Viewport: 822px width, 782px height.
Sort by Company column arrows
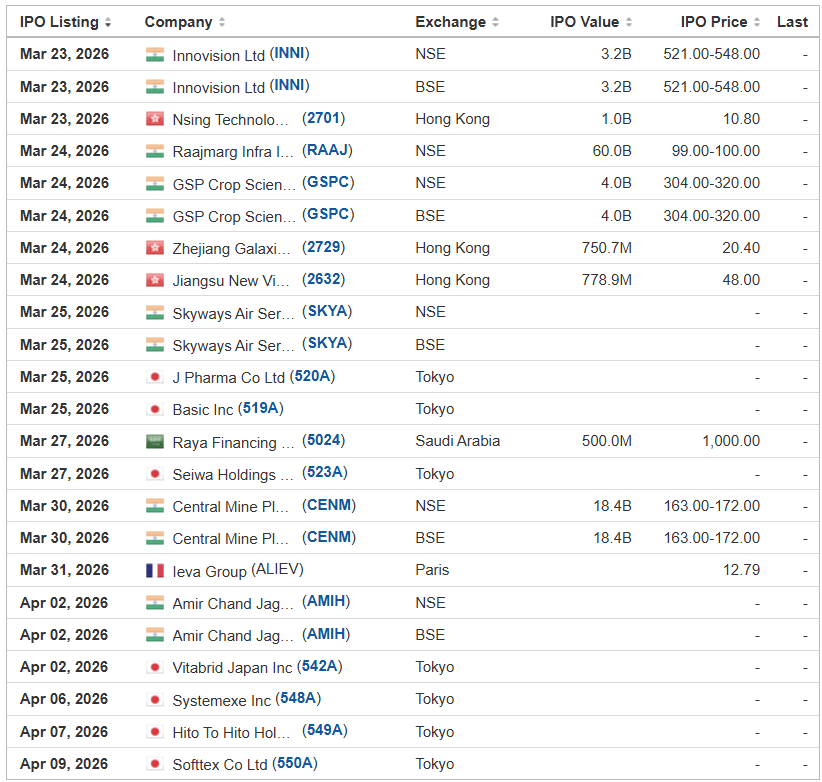(222, 22)
